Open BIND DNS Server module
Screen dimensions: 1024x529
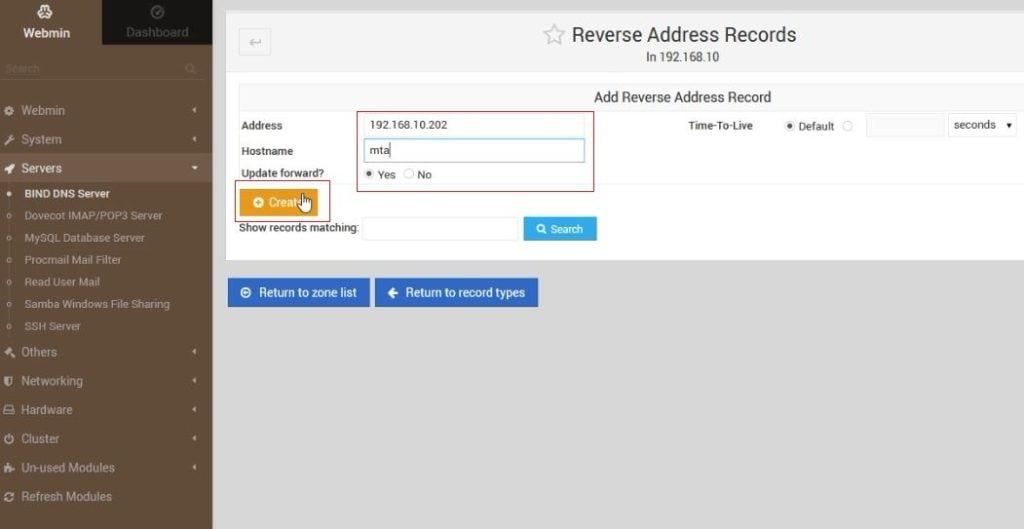tap(67, 193)
